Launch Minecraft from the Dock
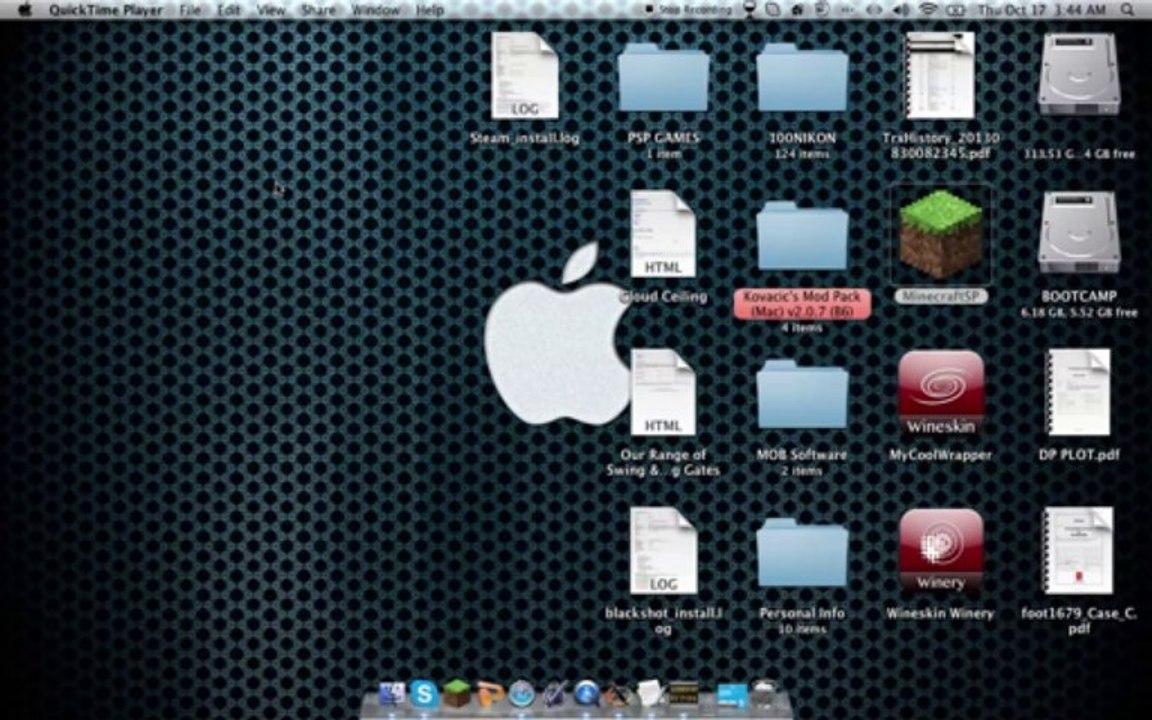 point(457,696)
